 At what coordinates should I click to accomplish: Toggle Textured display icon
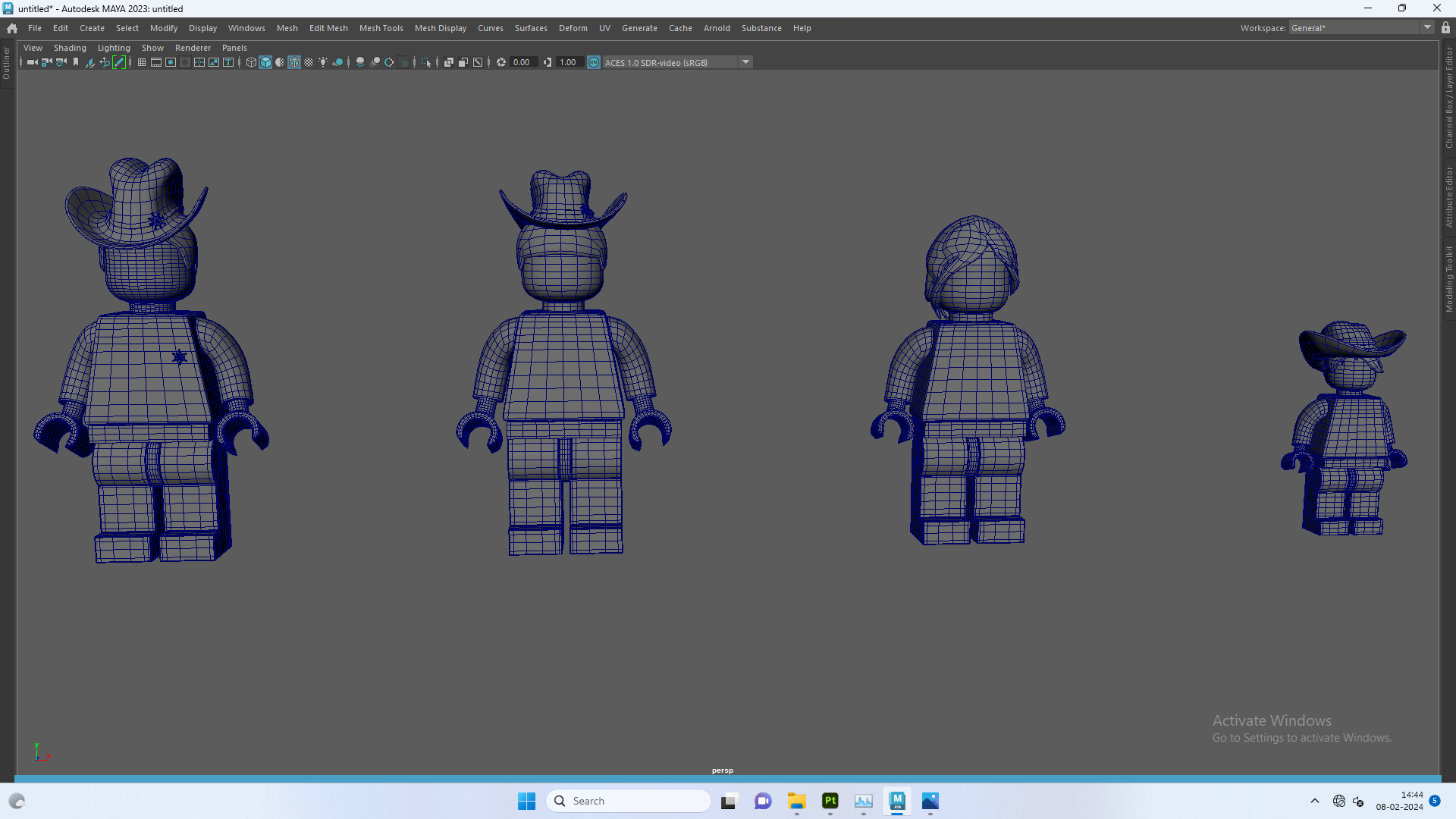309,62
